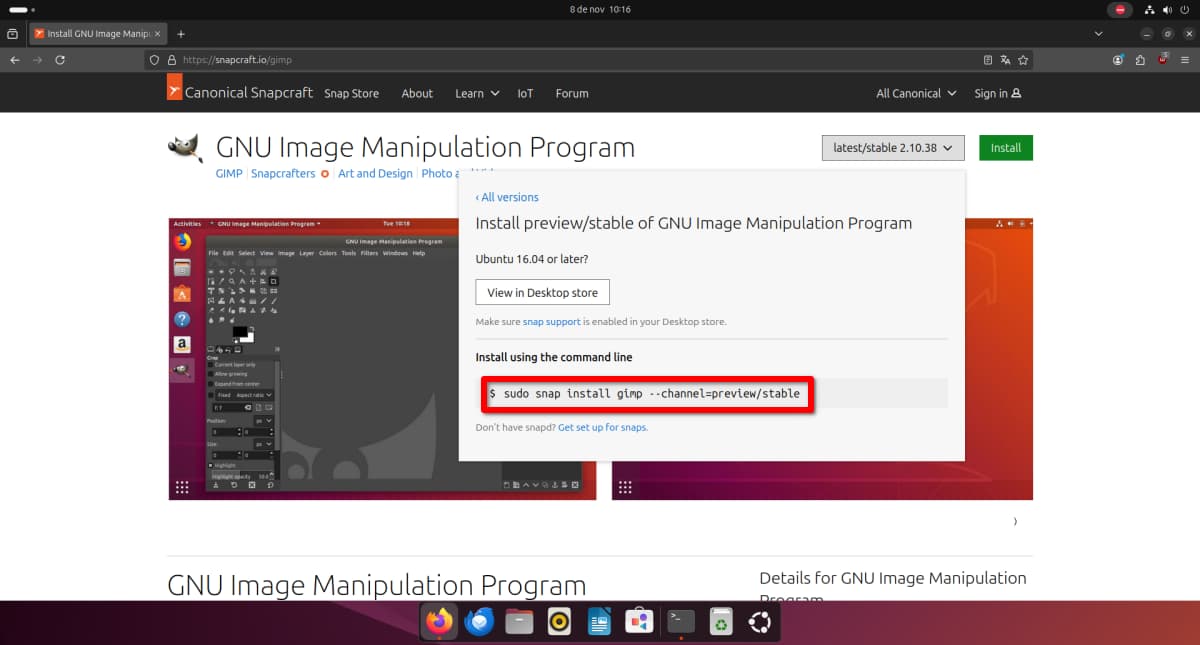The height and width of the screenshot is (645, 1200).
Task: Open the All Canonical dropdown
Action: (915, 93)
